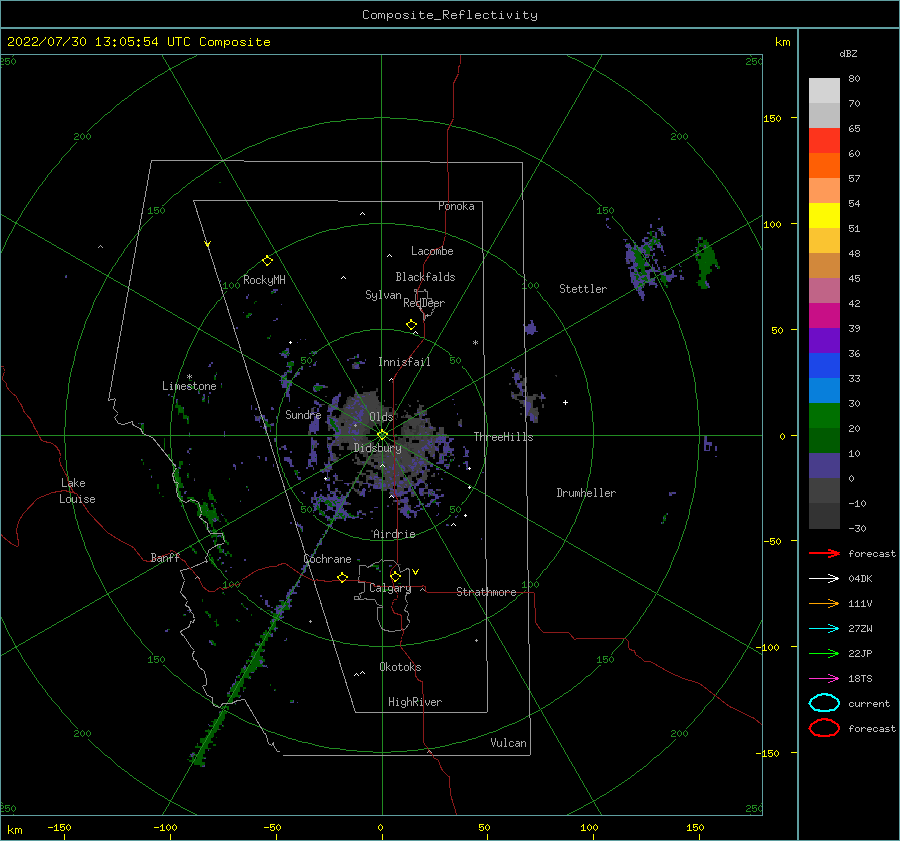Click the ThreeHills town label
The image size is (900, 841).
503,437
